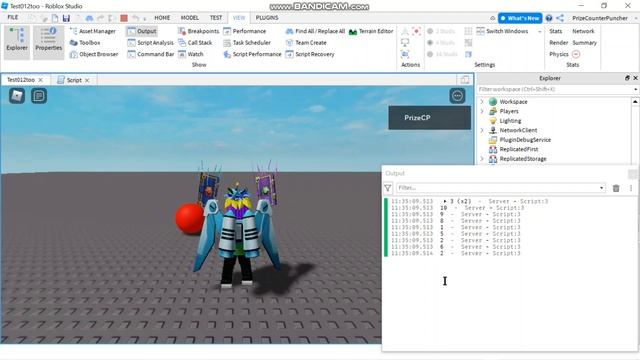This screenshot has height=360, width=640.
Task: Click the Save file icon in quick toolbar
Action: (66, 18)
